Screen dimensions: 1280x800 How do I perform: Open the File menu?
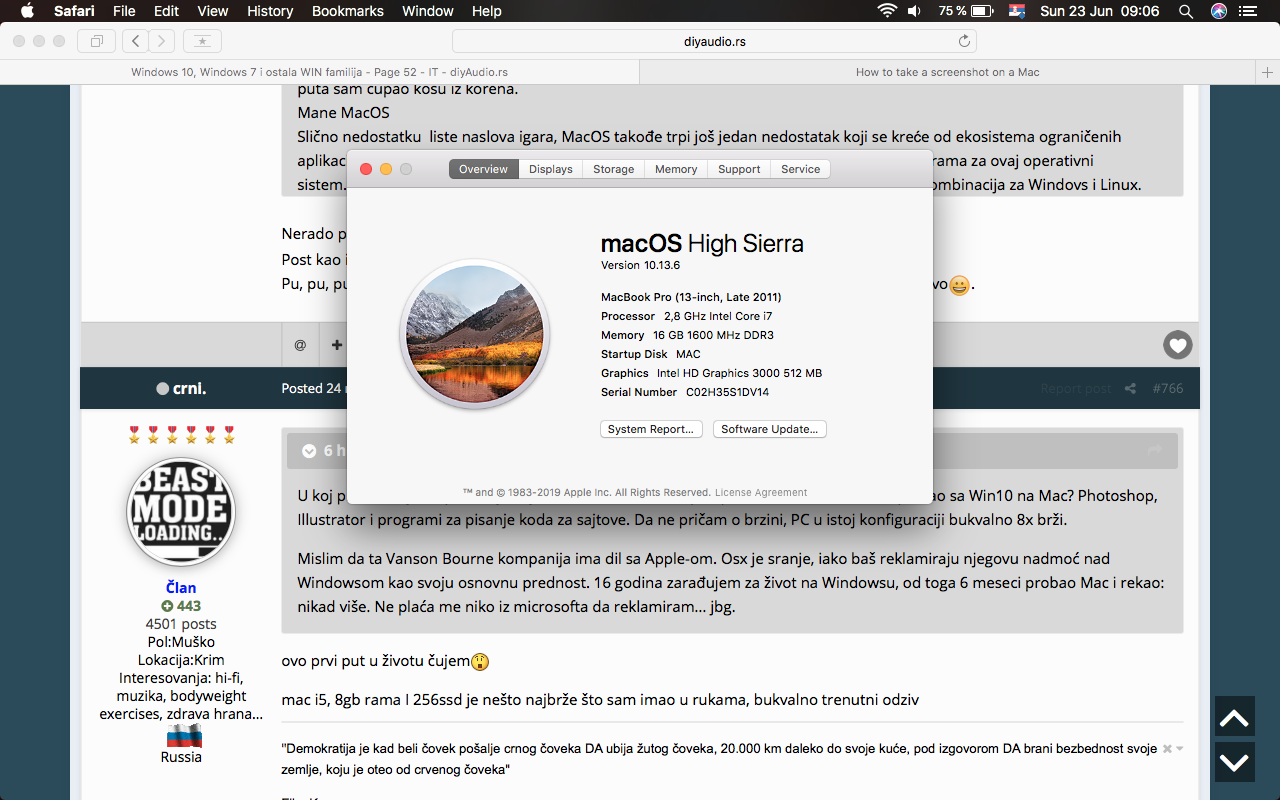click(124, 11)
